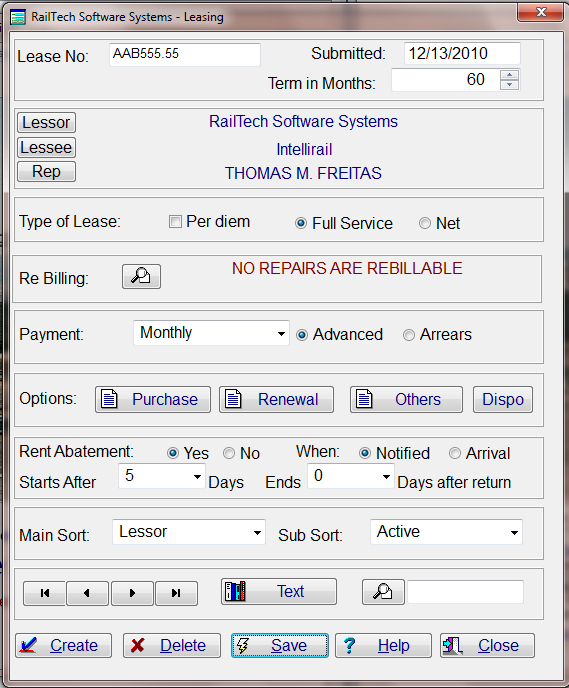Viewport: 569px width, 688px height.
Task: Set Rent Abatement to No
Action: [x=229, y=453]
